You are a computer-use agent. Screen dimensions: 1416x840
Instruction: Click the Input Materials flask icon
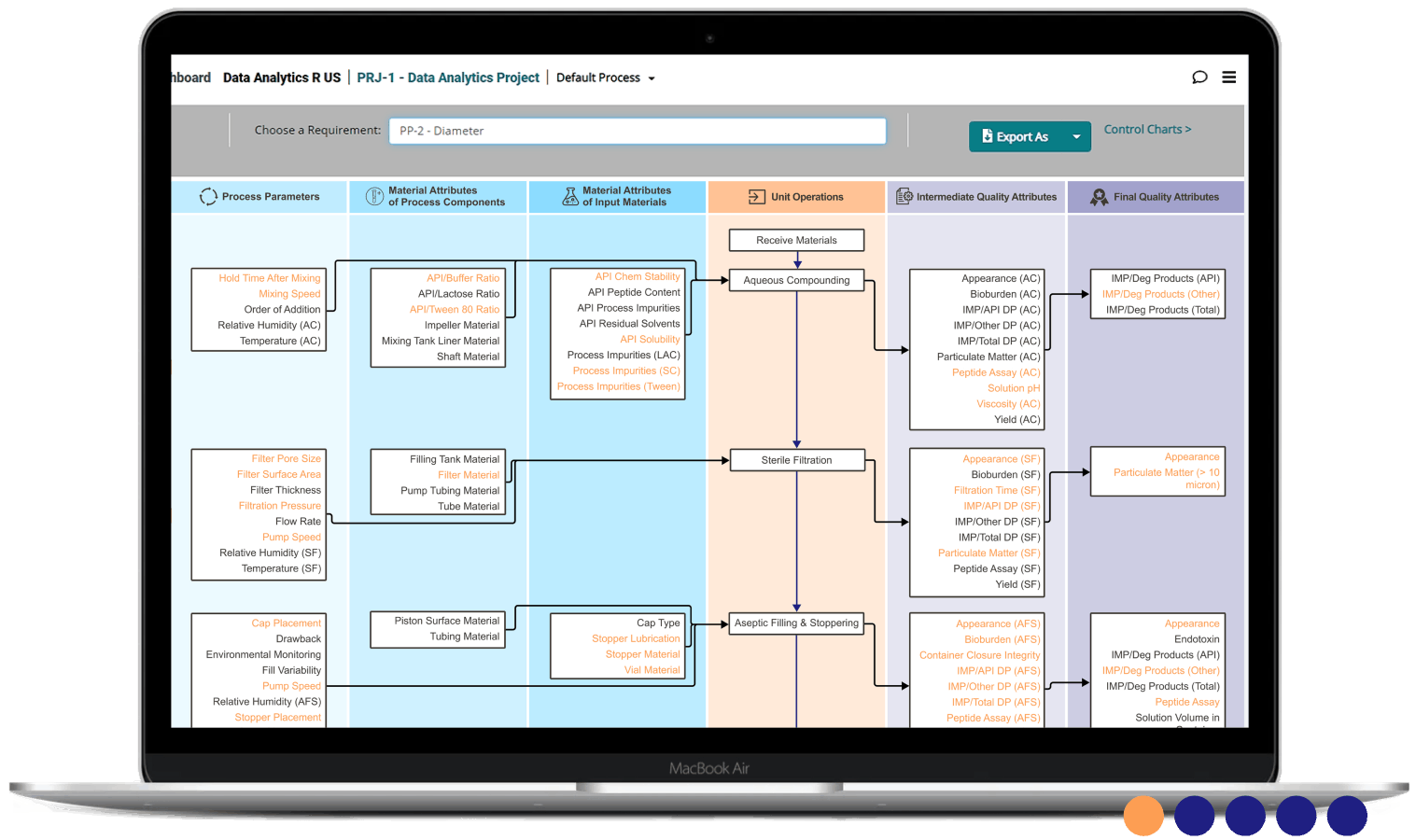click(x=569, y=196)
